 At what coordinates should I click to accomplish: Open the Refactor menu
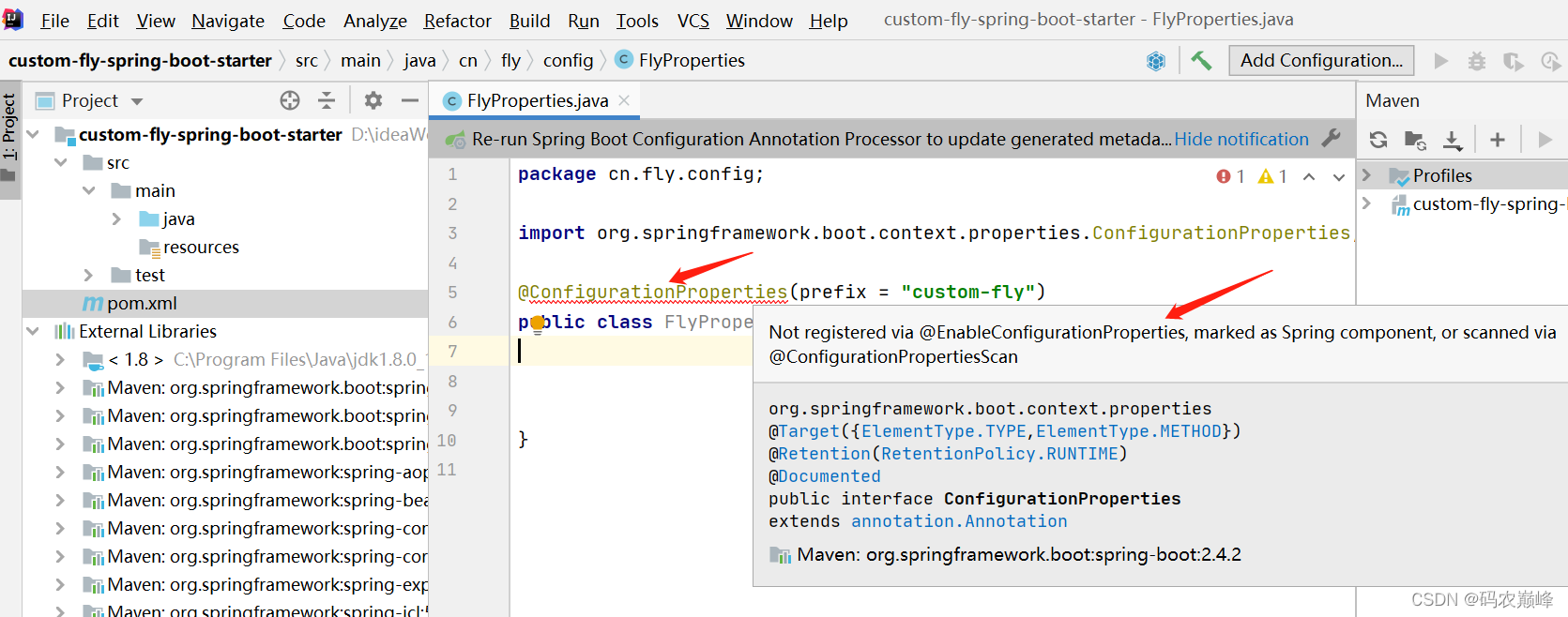(x=457, y=21)
